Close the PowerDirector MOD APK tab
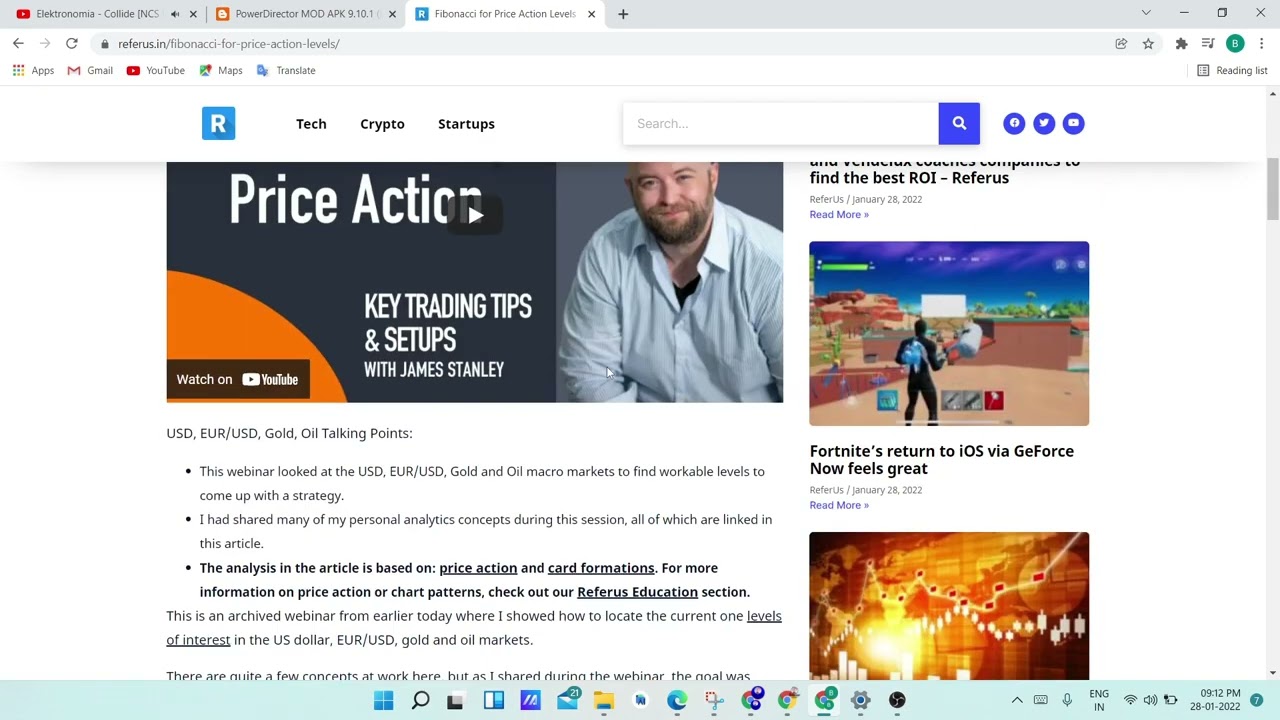 click(392, 14)
